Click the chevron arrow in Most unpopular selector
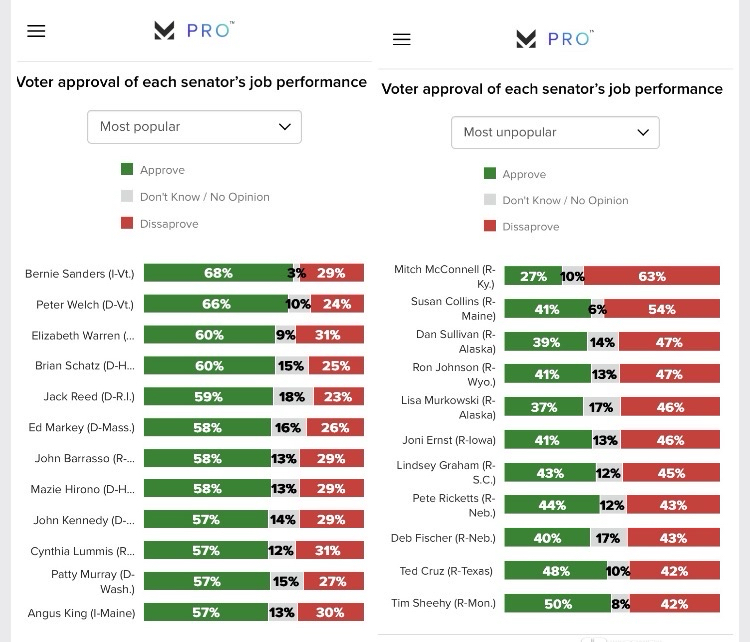Image resolution: width=750 pixels, height=642 pixels. tap(643, 132)
